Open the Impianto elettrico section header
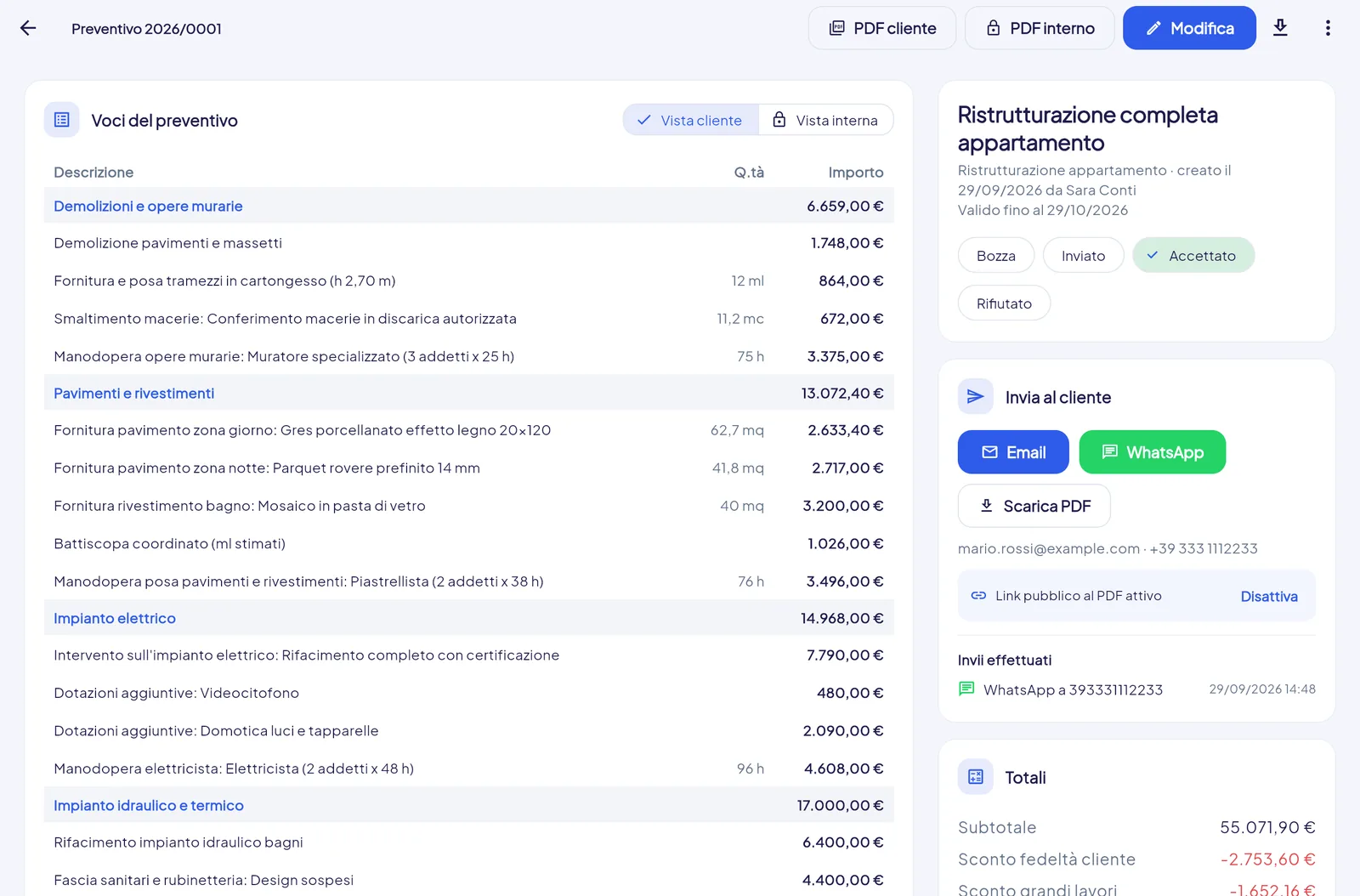The image size is (1360, 896). tap(469, 618)
